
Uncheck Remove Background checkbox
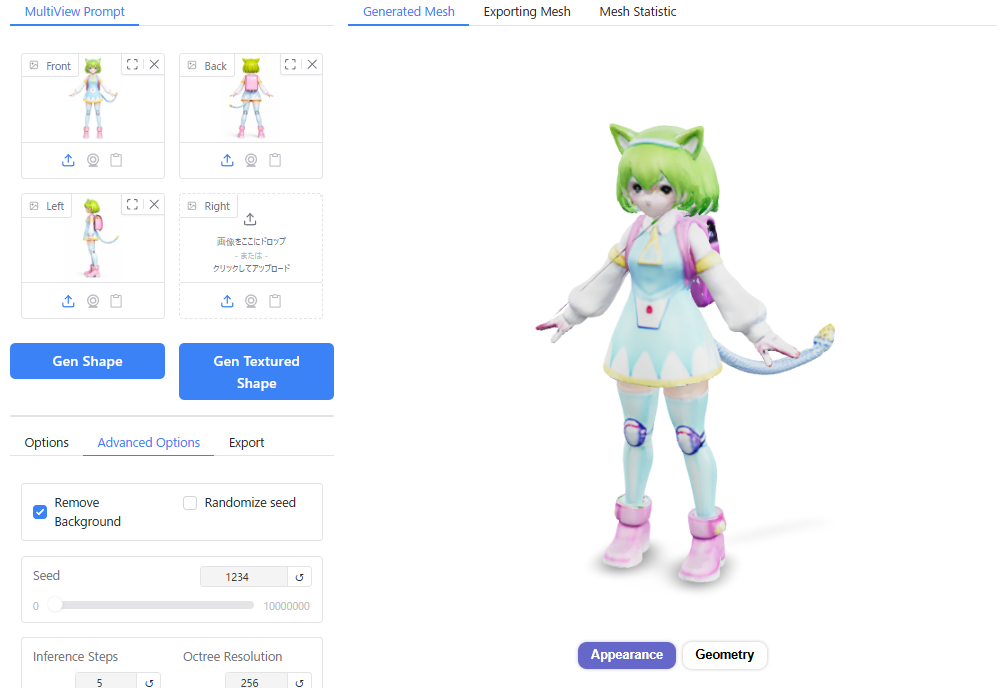coord(40,512)
